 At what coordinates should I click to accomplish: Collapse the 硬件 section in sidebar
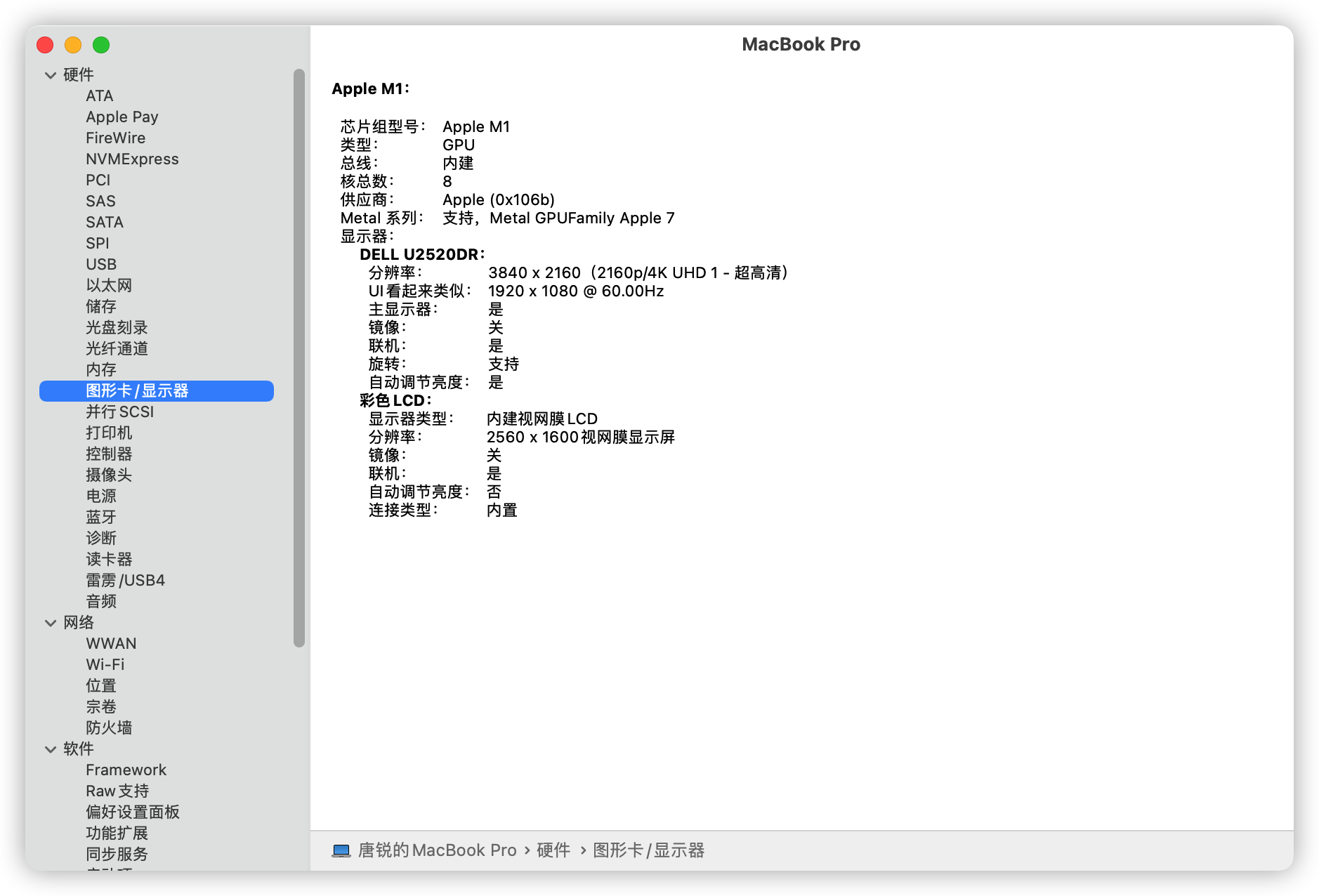(x=51, y=75)
